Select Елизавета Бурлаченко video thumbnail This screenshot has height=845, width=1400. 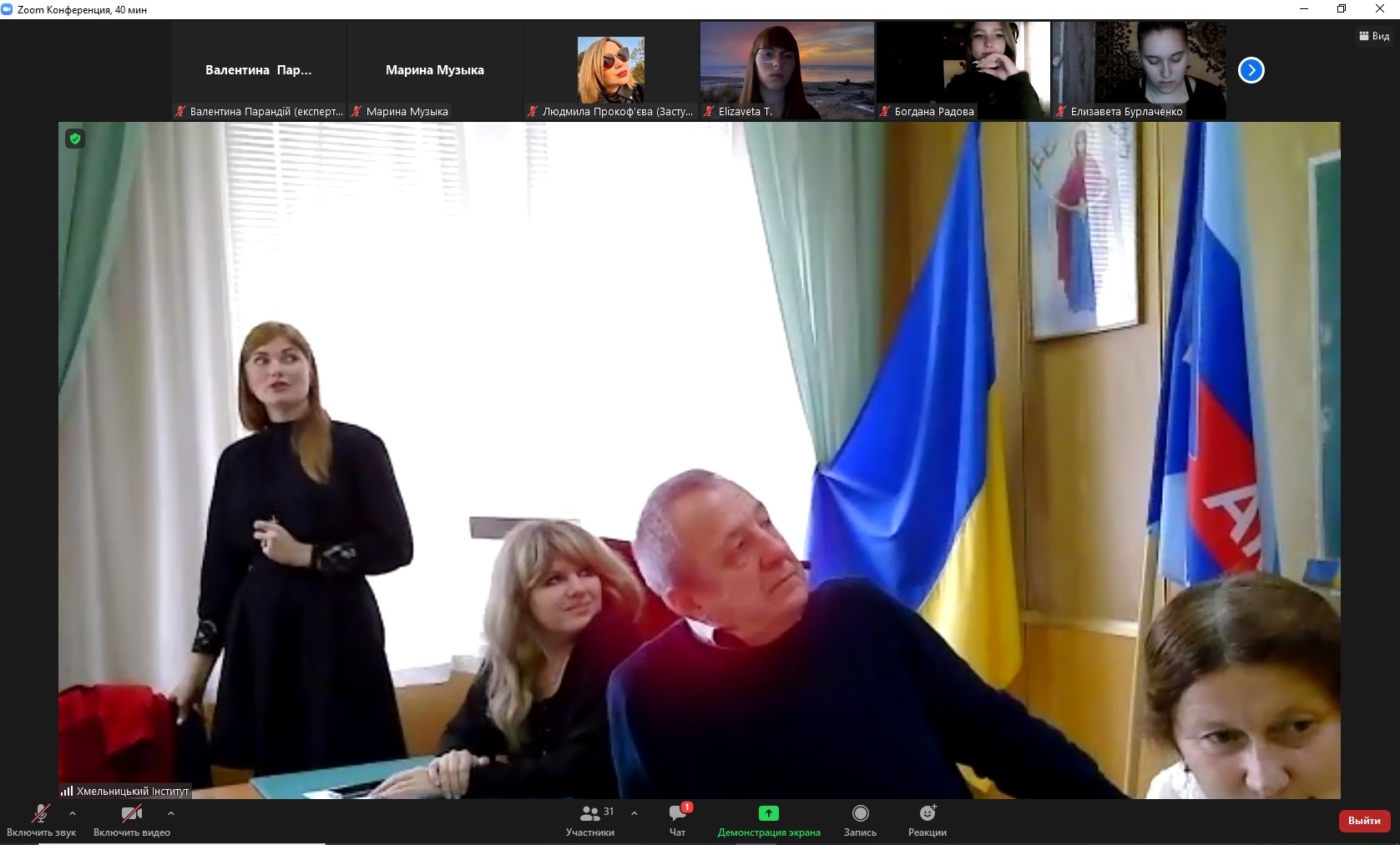pyautogui.click(x=1140, y=70)
